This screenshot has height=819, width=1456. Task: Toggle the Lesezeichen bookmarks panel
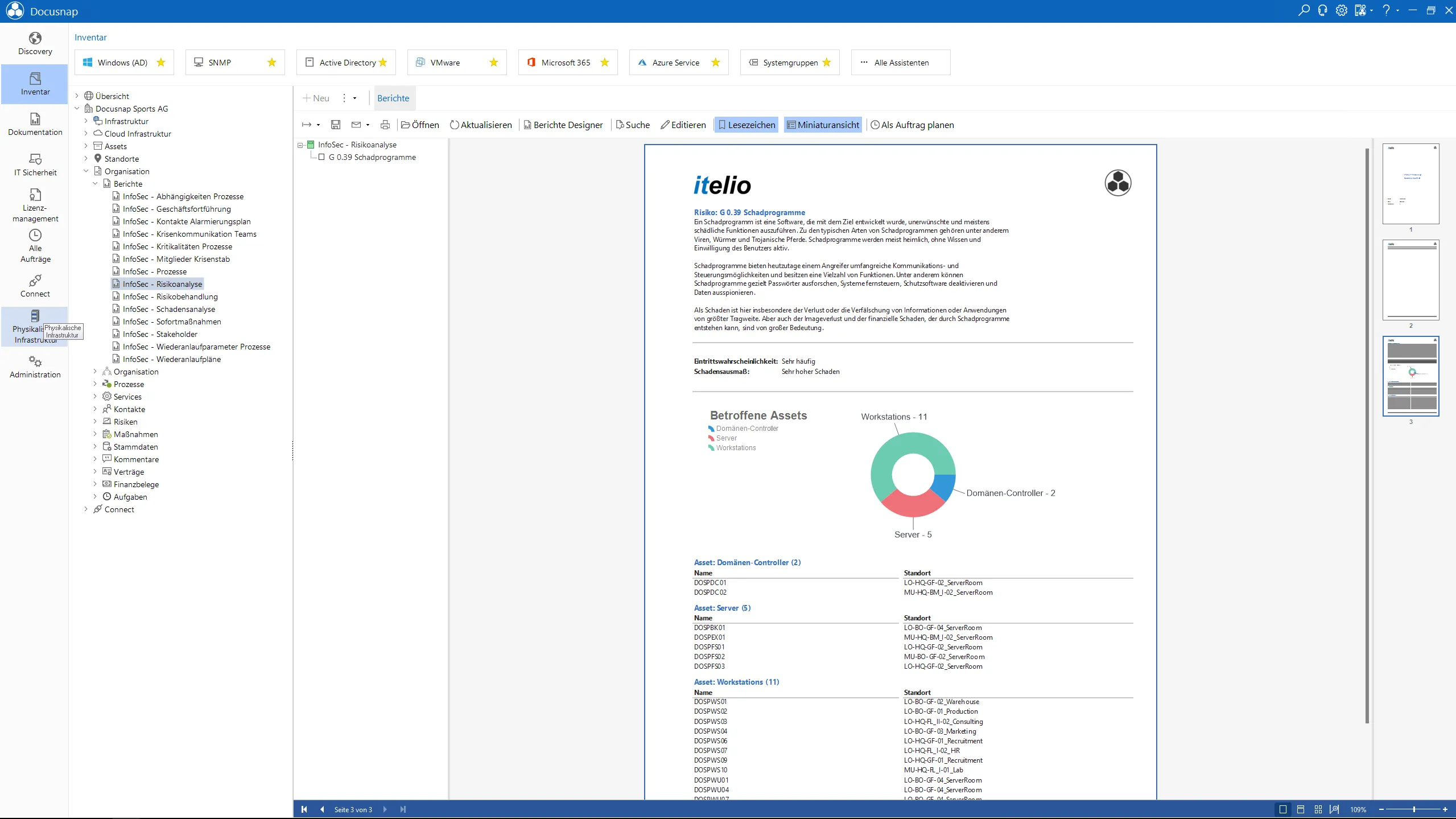[746, 125]
